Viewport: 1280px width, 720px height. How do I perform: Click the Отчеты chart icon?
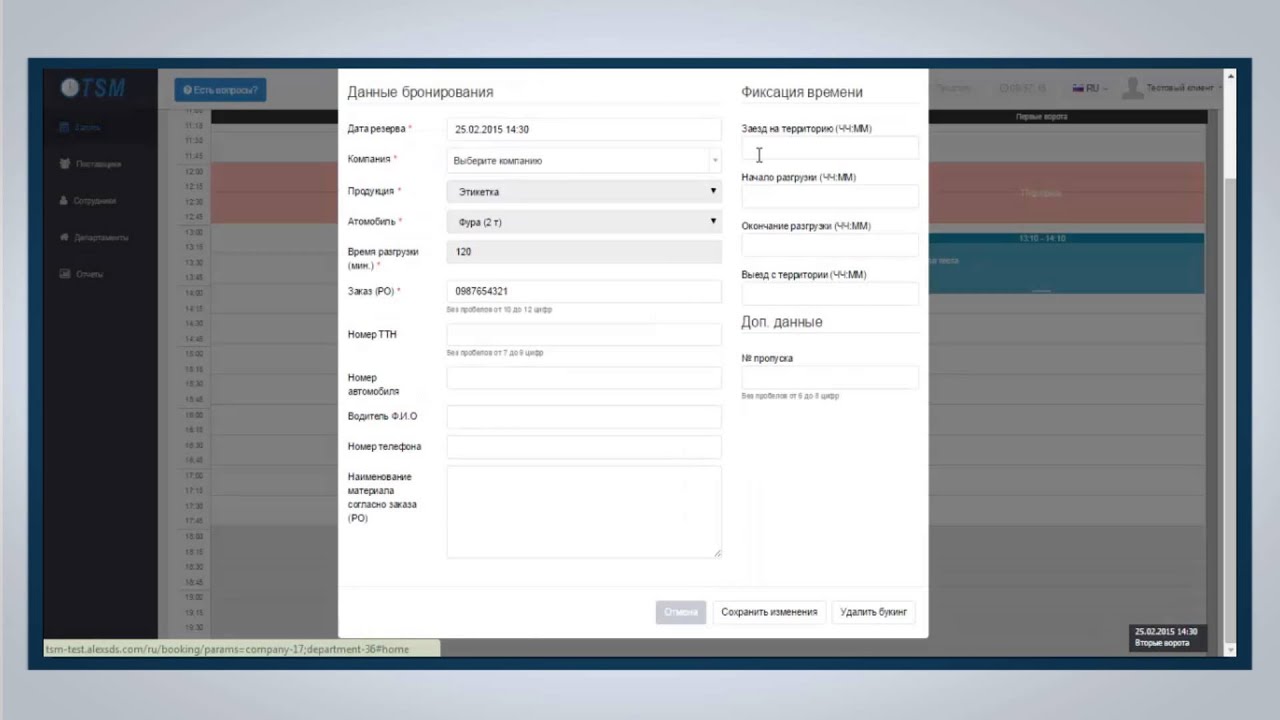click(x=64, y=274)
